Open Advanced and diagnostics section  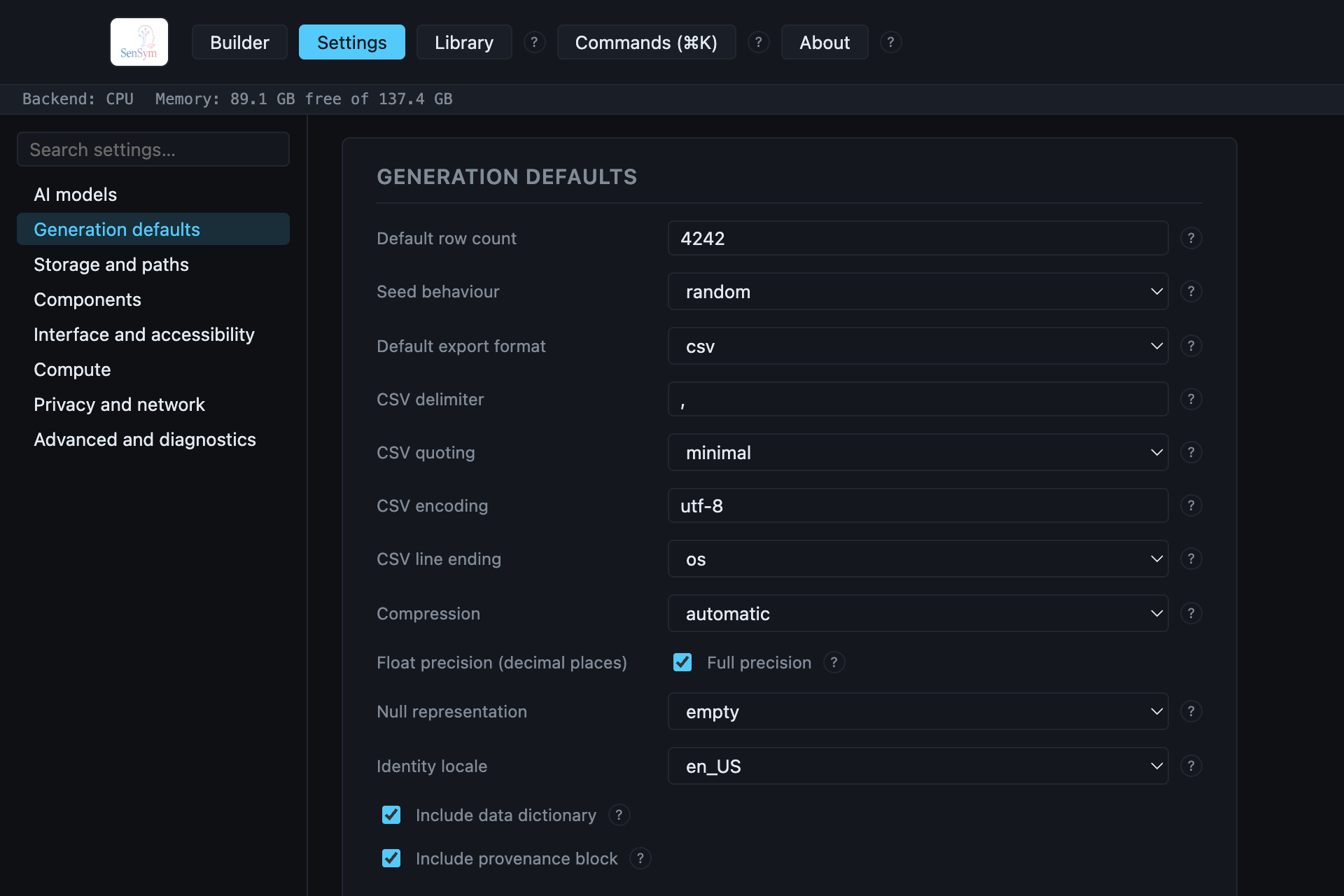[153, 439]
